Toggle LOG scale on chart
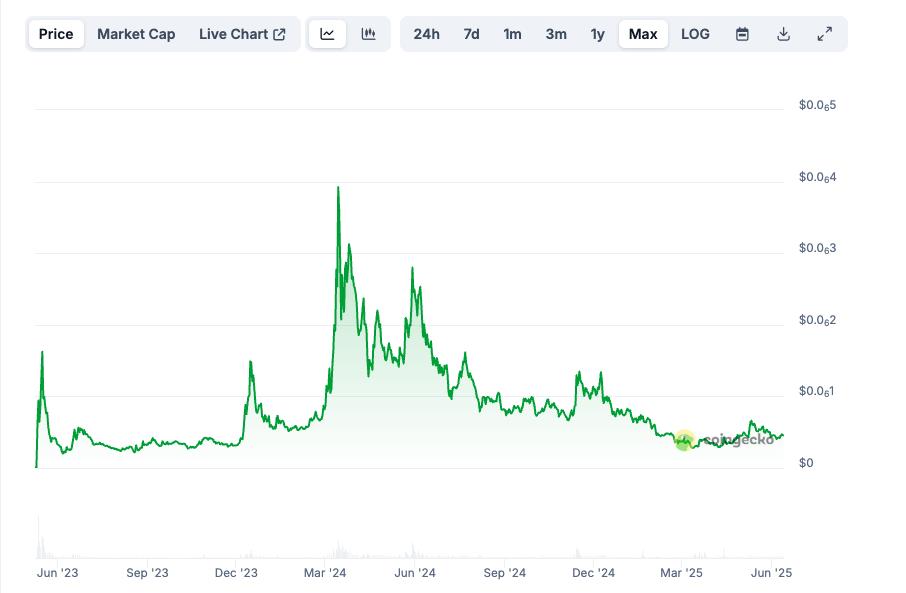The height and width of the screenshot is (593, 906). click(695, 34)
